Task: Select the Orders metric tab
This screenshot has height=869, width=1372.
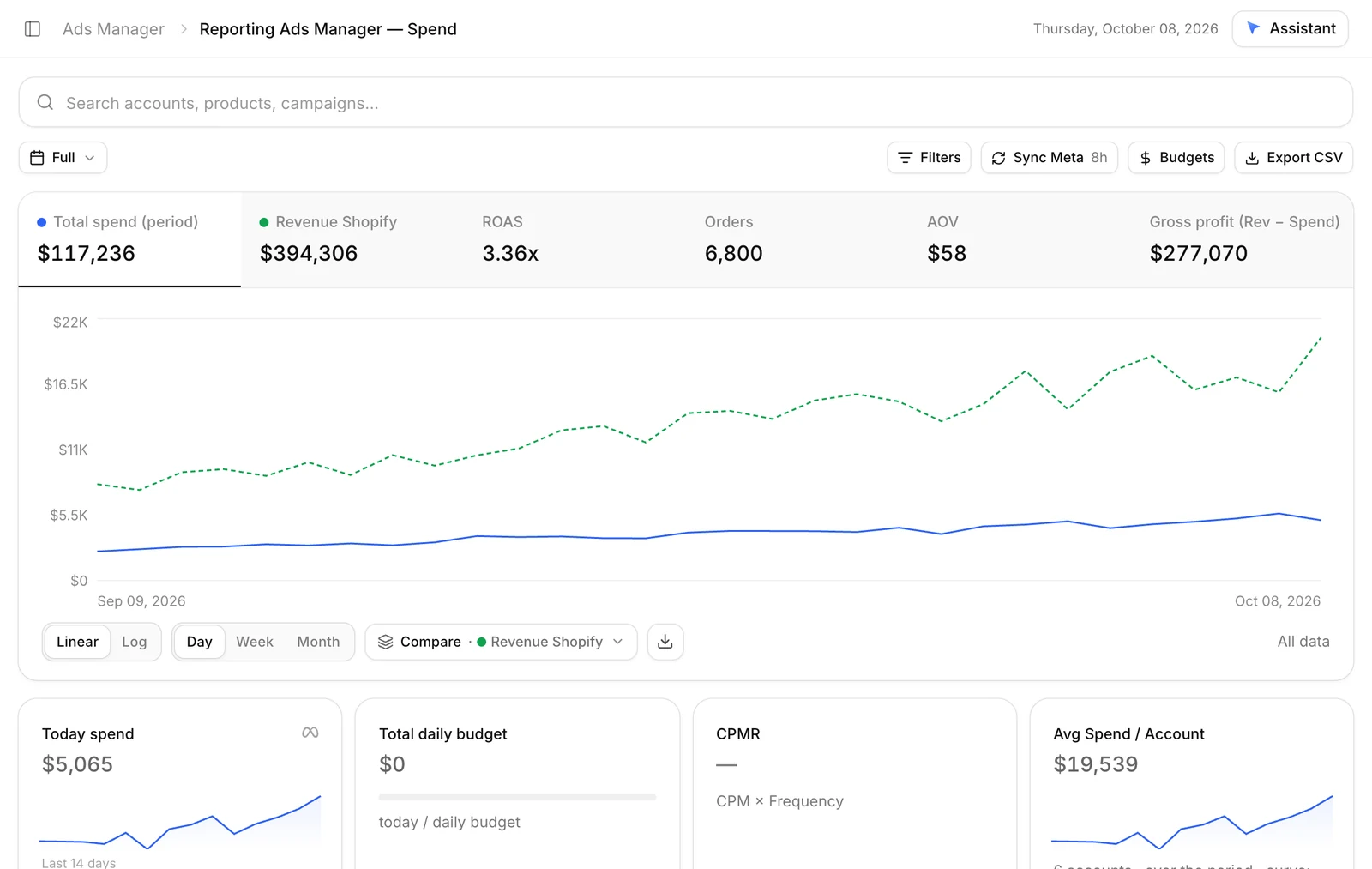Action: tap(797, 239)
